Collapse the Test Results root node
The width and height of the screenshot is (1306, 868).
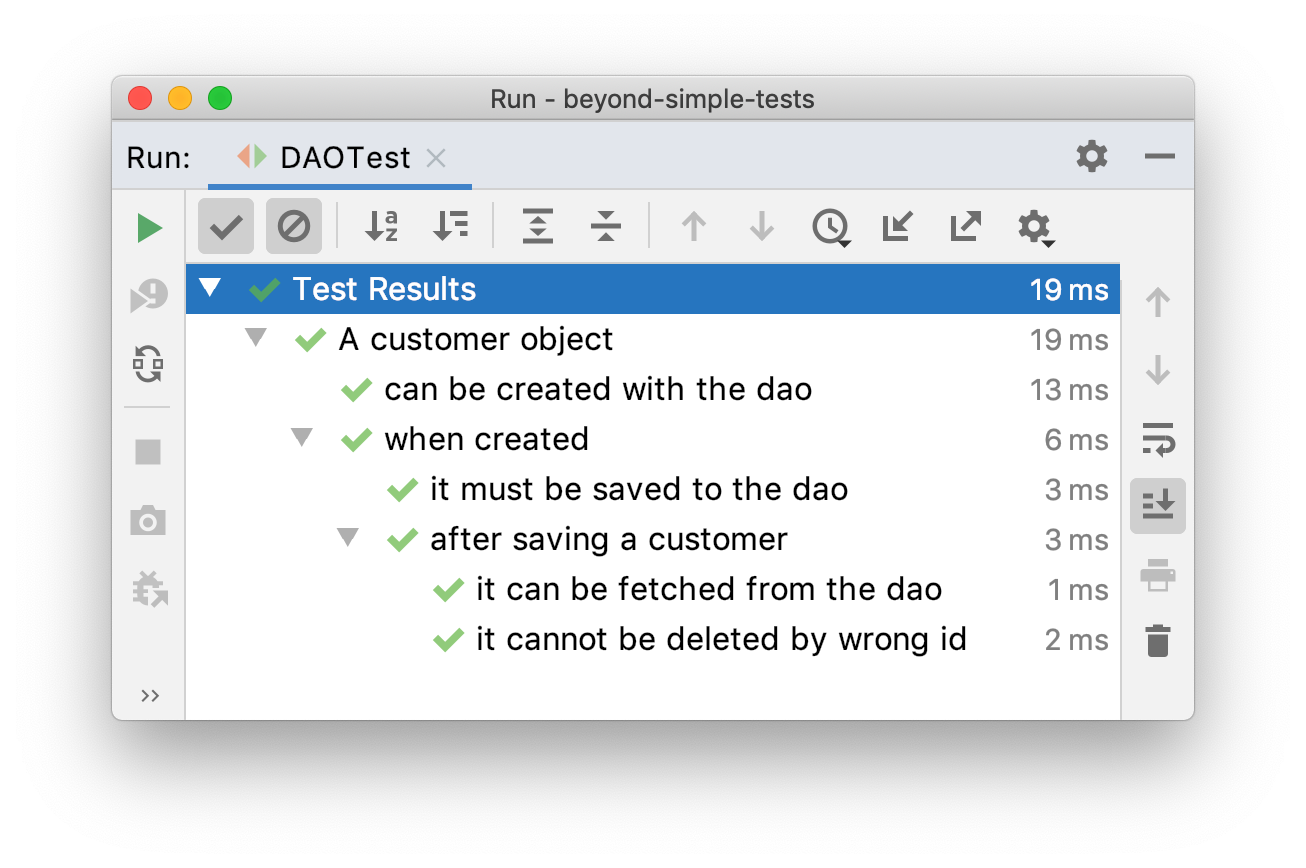click(x=209, y=289)
